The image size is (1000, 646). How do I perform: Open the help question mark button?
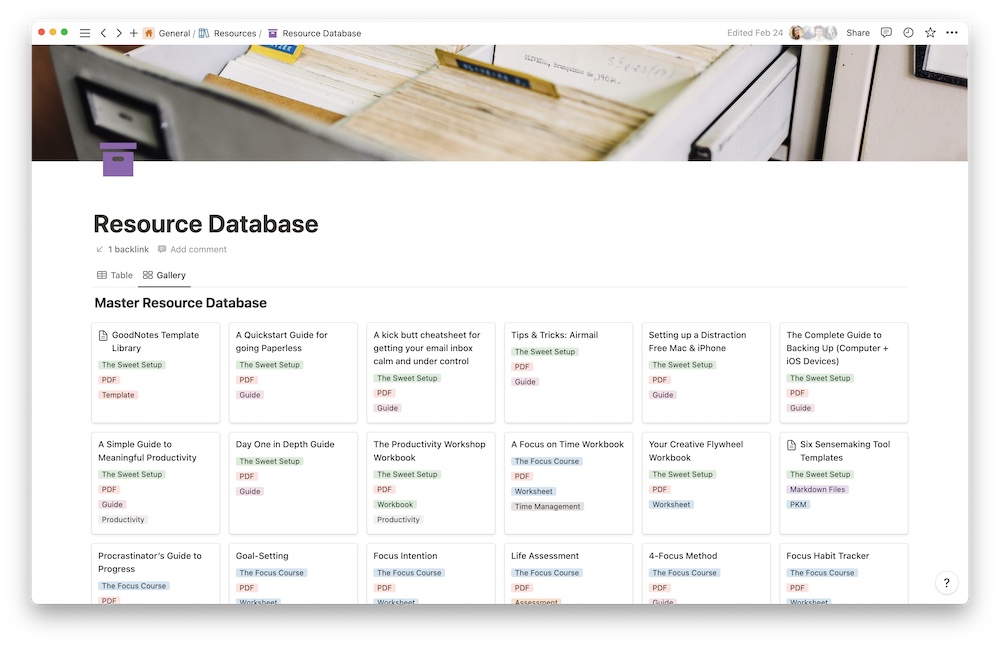pyautogui.click(x=946, y=582)
